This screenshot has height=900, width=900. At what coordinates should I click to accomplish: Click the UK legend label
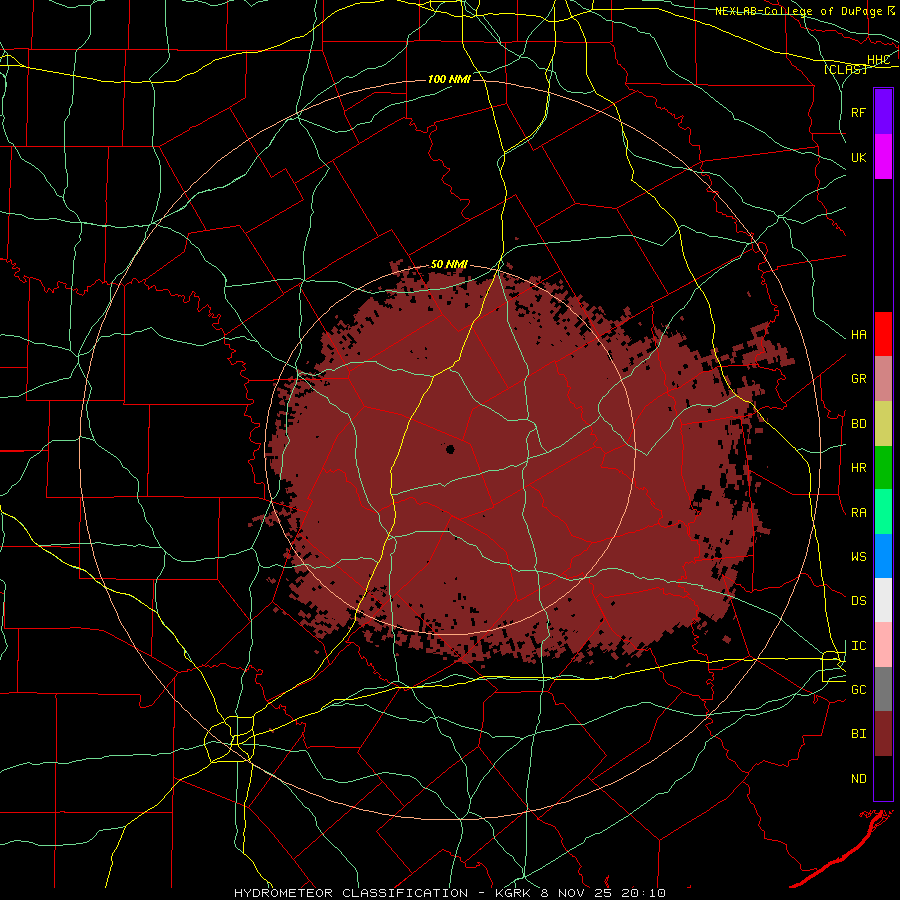click(x=858, y=157)
